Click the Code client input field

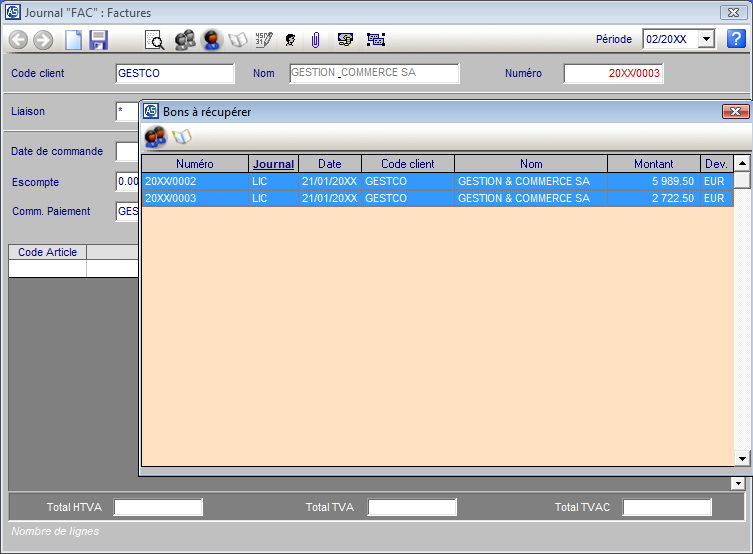point(175,73)
